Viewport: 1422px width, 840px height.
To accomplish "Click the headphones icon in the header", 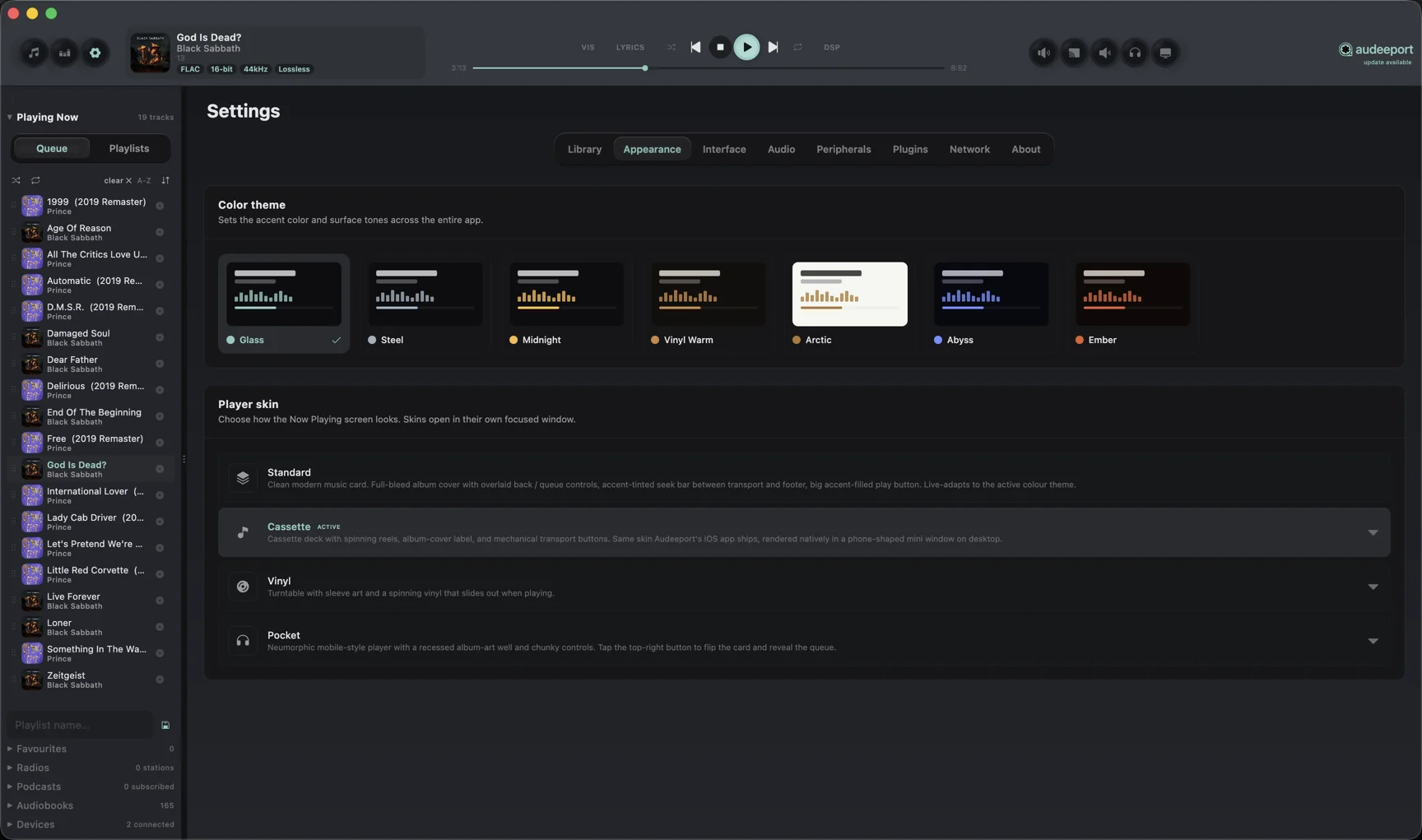I will [x=1135, y=53].
